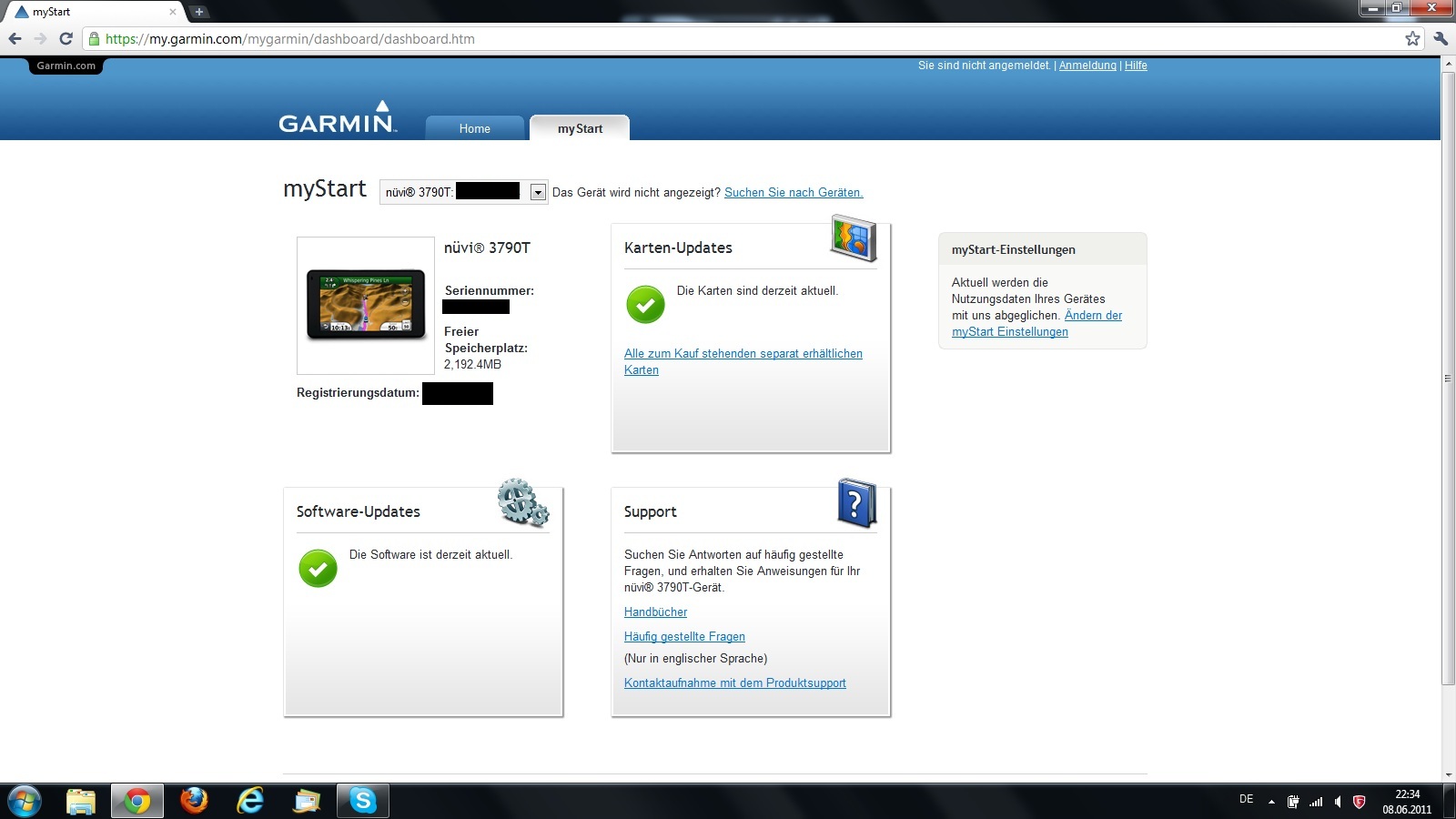Bookmark page with the star icon
The width and height of the screenshot is (1456, 819).
pos(1412,38)
